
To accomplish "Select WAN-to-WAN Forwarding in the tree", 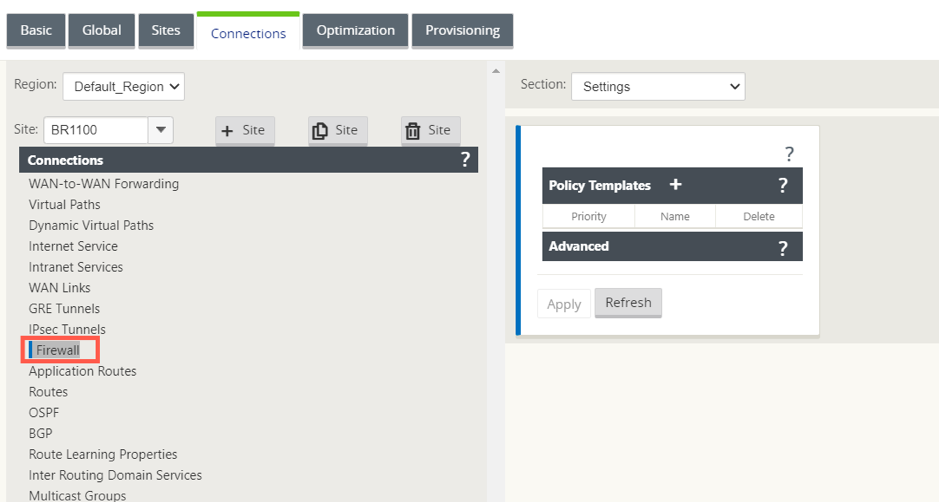I will point(104,184).
